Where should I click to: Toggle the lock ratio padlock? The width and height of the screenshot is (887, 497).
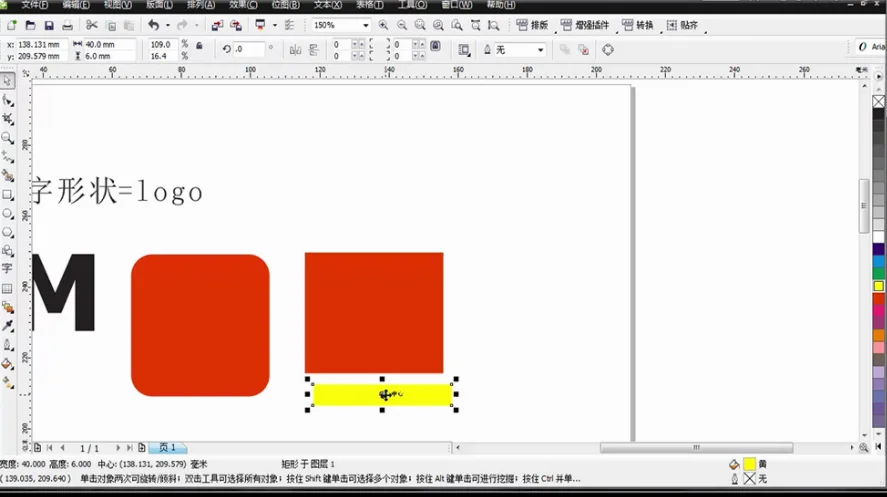(x=199, y=45)
